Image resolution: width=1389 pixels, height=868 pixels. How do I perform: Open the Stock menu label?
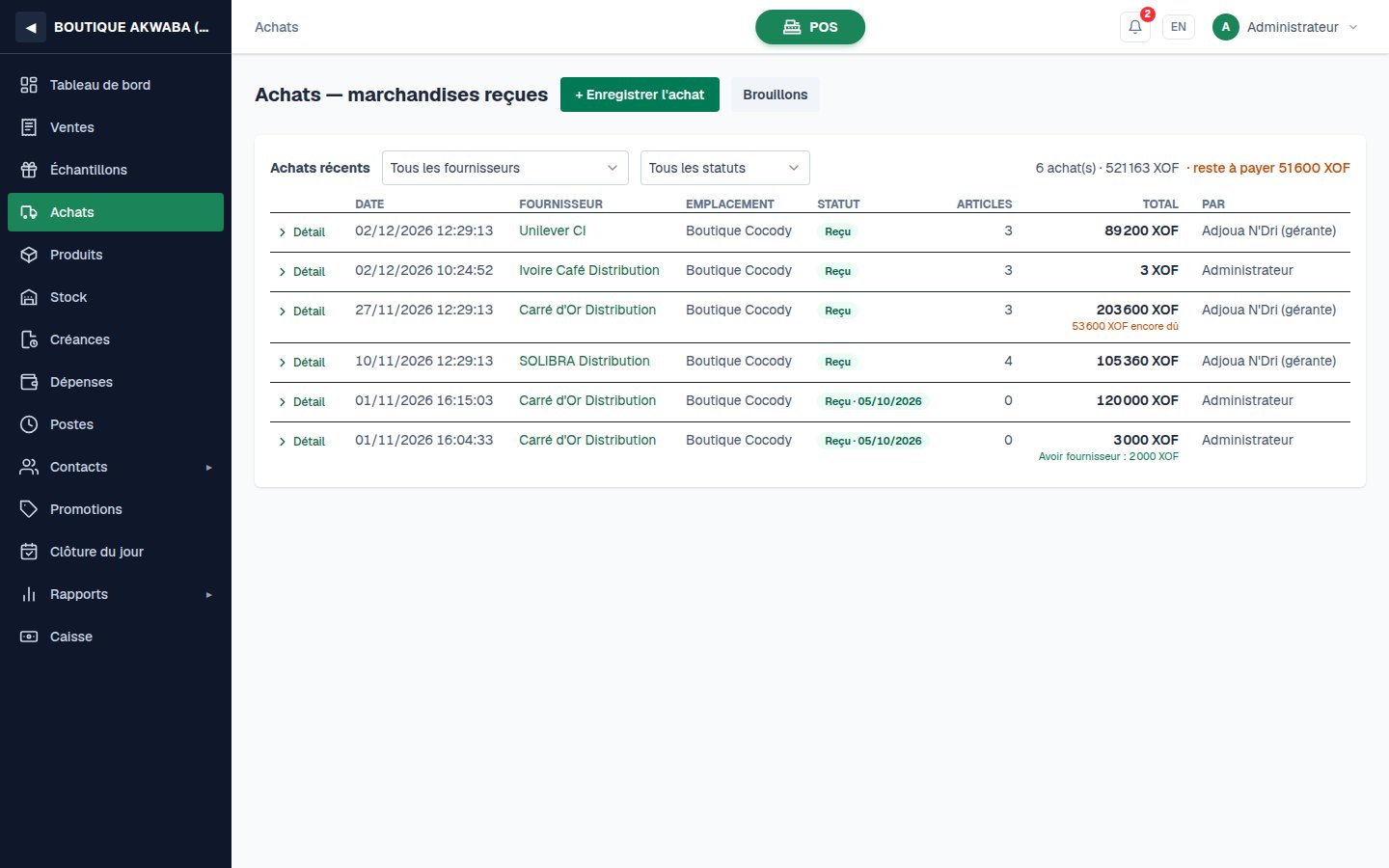68,297
